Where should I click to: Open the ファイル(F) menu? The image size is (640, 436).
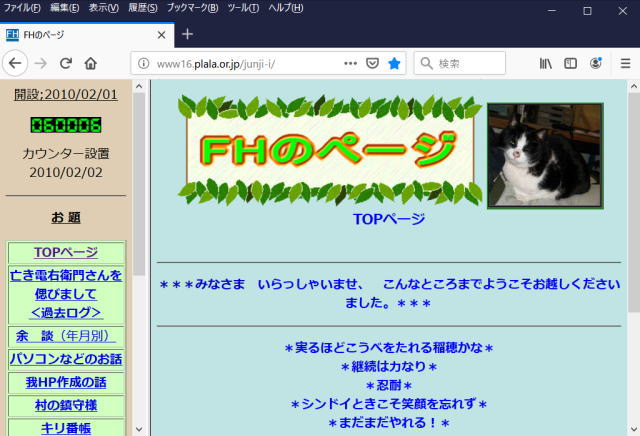pos(22,8)
